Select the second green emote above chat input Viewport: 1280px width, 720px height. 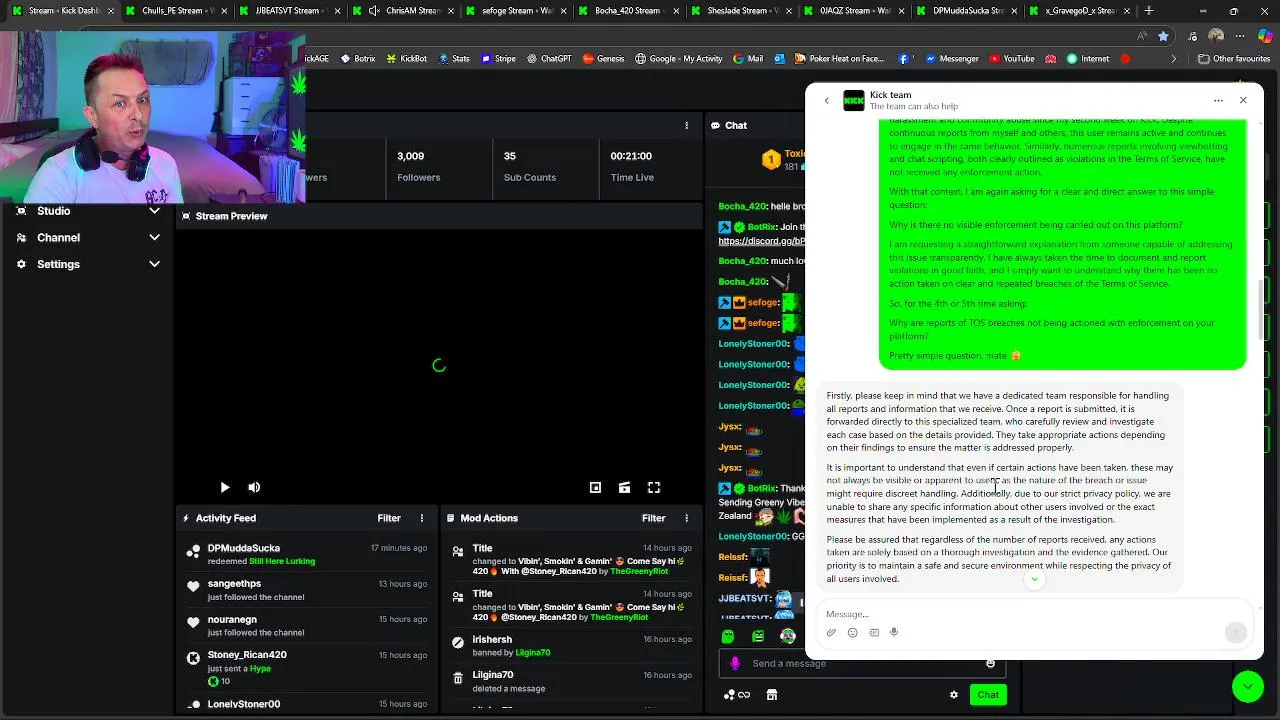coord(758,636)
